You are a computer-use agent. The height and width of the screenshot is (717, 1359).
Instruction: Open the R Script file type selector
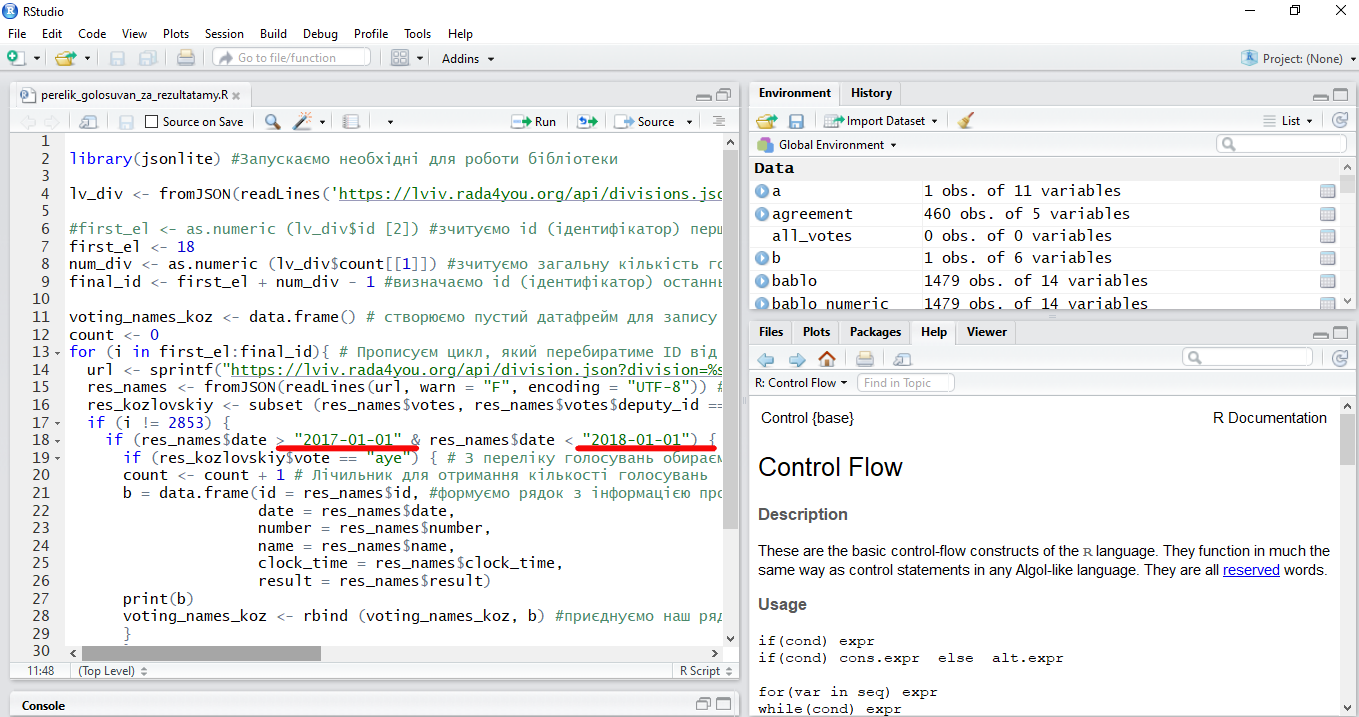point(704,671)
